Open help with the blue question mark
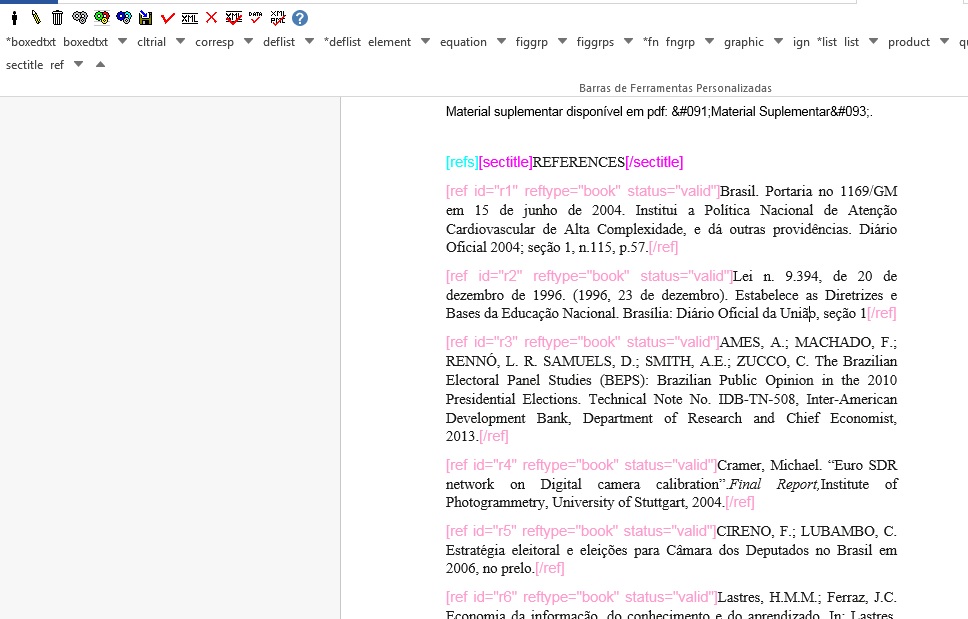Screen dimensions: 968x619 click(x=300, y=18)
